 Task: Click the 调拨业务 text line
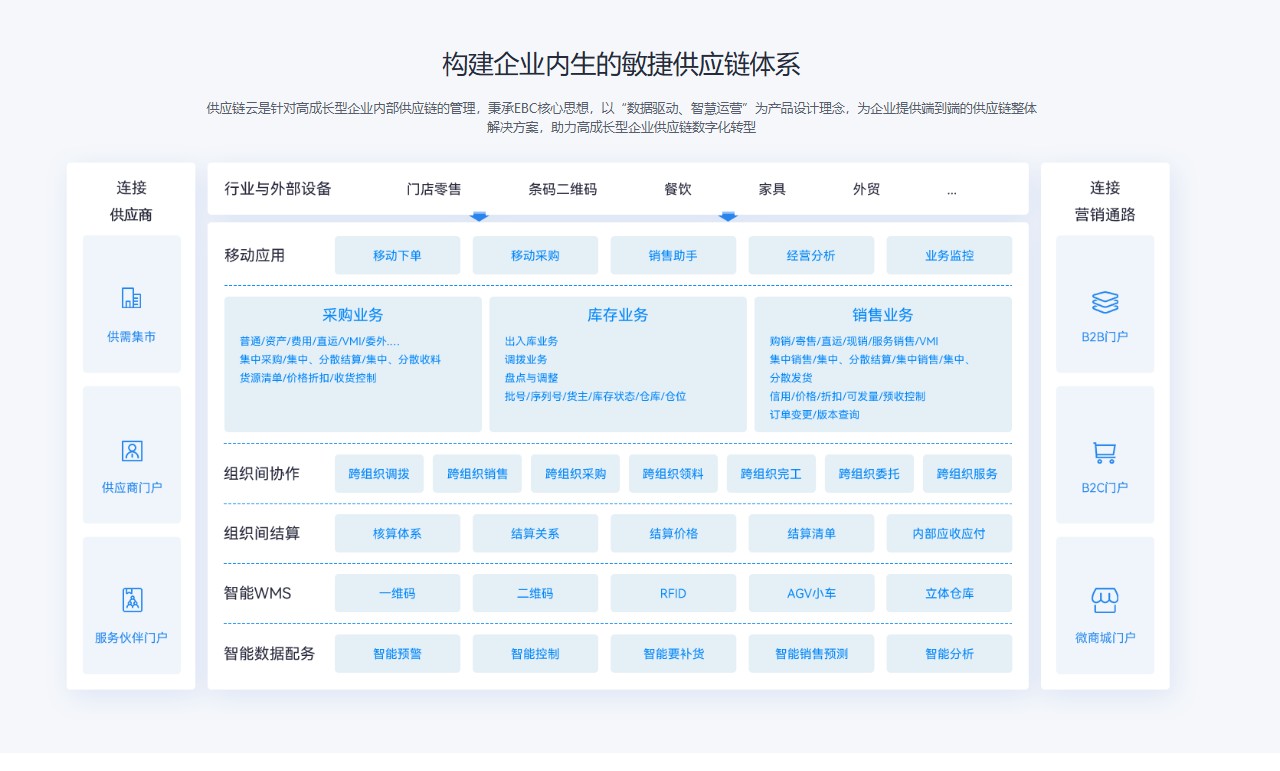526,360
